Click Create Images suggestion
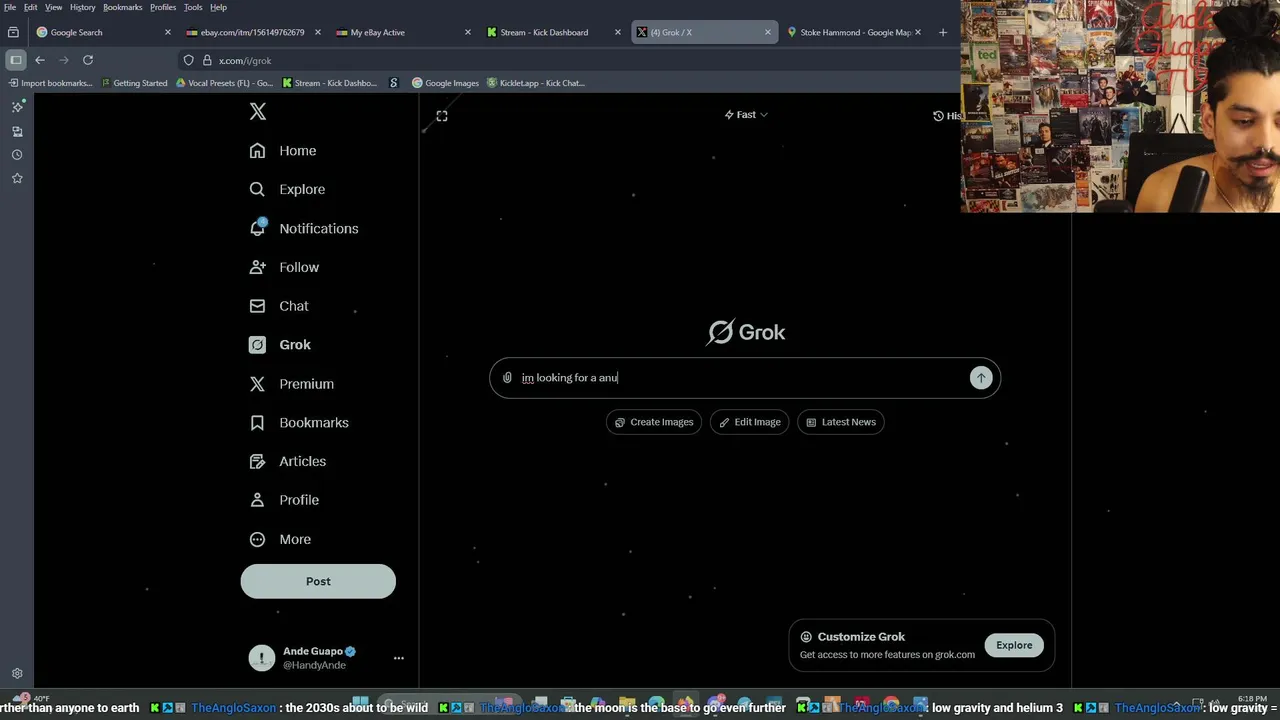 [x=654, y=422]
